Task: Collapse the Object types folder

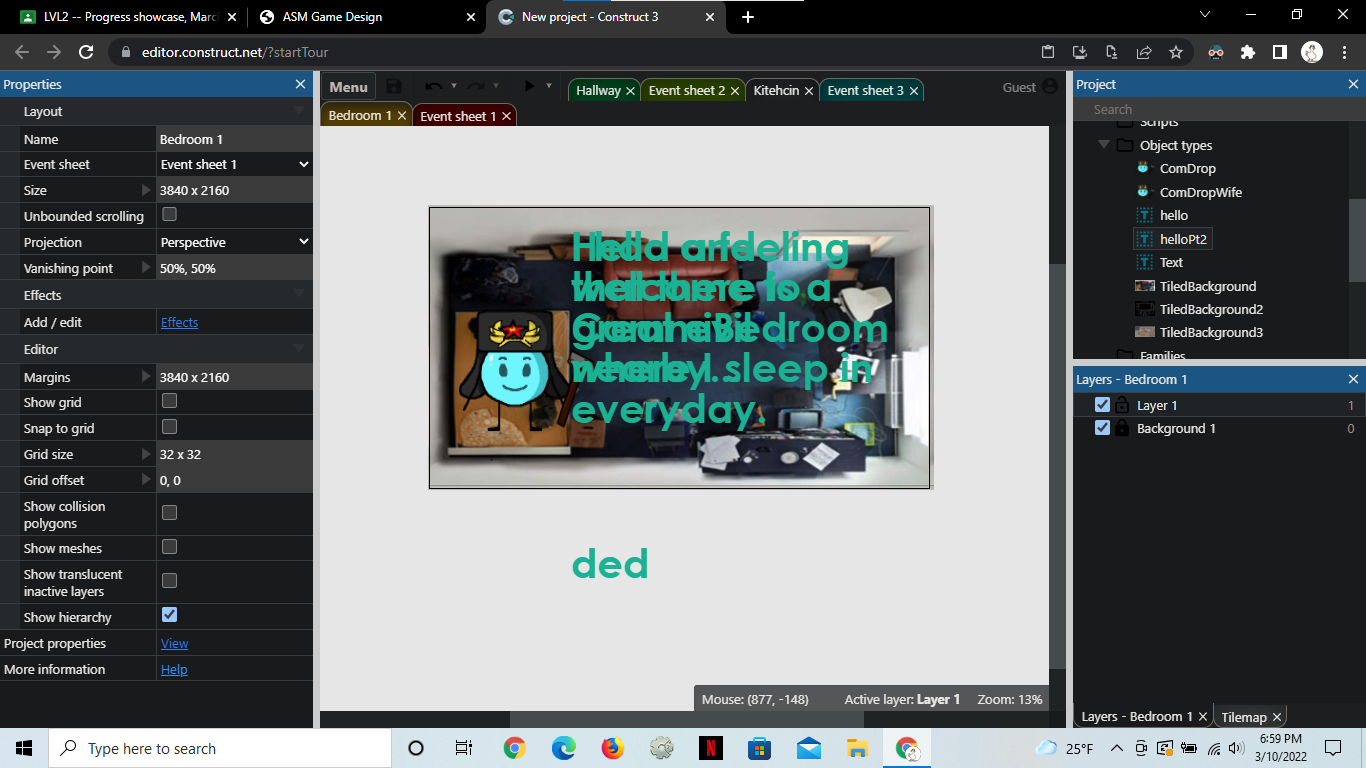Action: click(1104, 145)
